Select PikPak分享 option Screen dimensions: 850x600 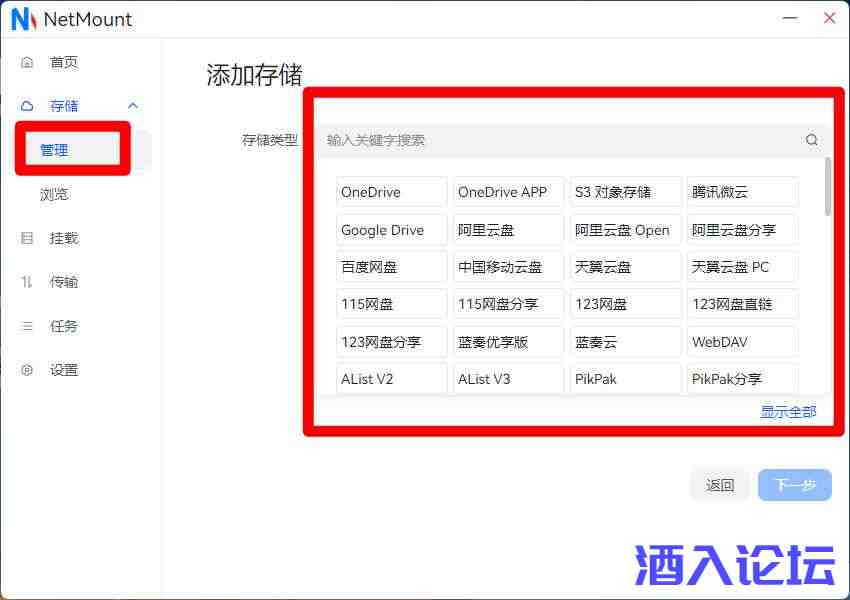click(743, 379)
